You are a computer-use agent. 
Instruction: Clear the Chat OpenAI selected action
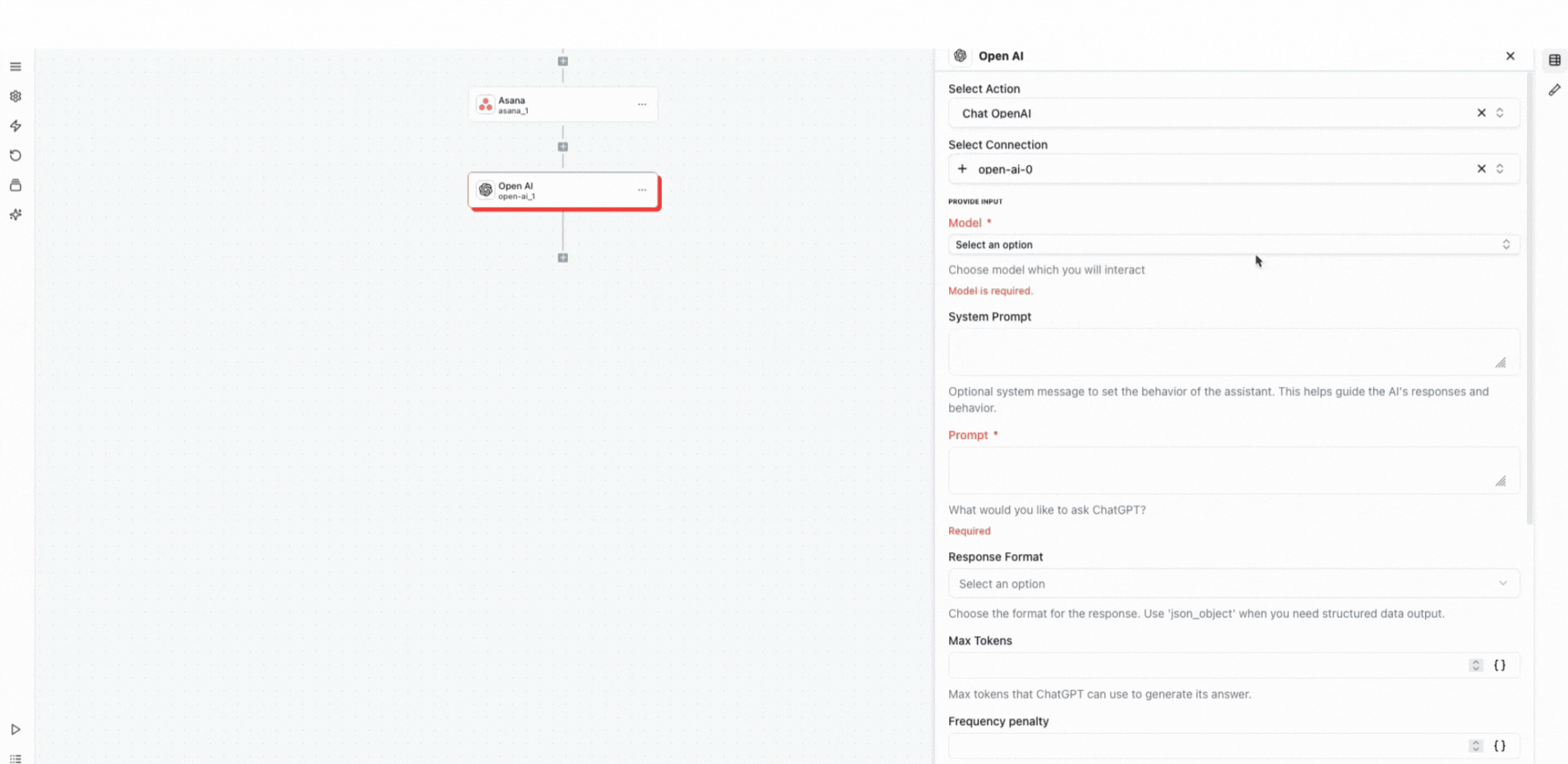coord(1481,112)
